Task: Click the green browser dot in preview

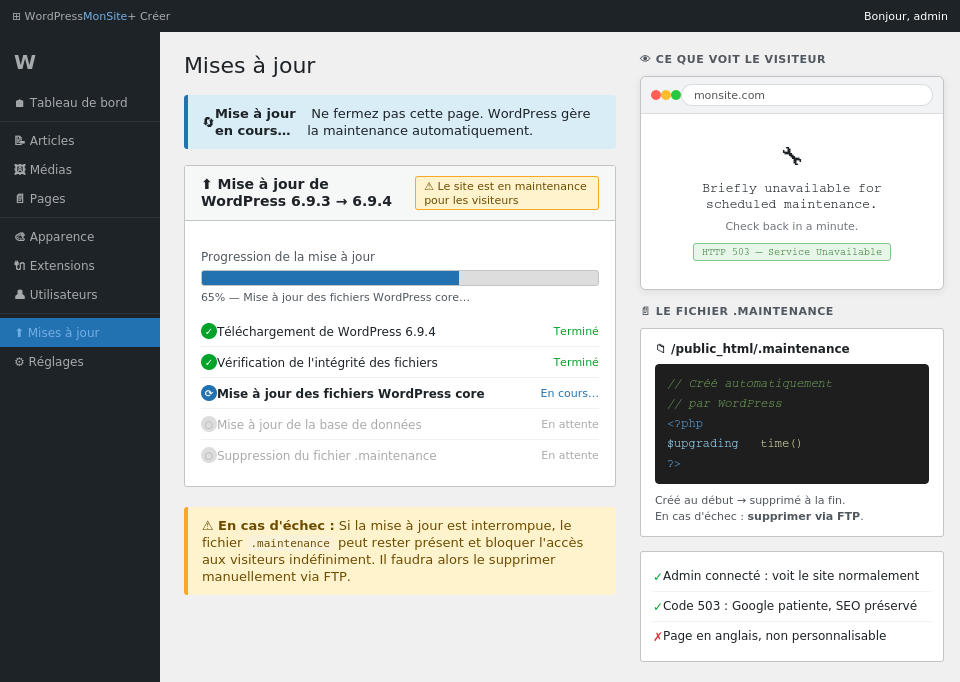Action: (676, 96)
